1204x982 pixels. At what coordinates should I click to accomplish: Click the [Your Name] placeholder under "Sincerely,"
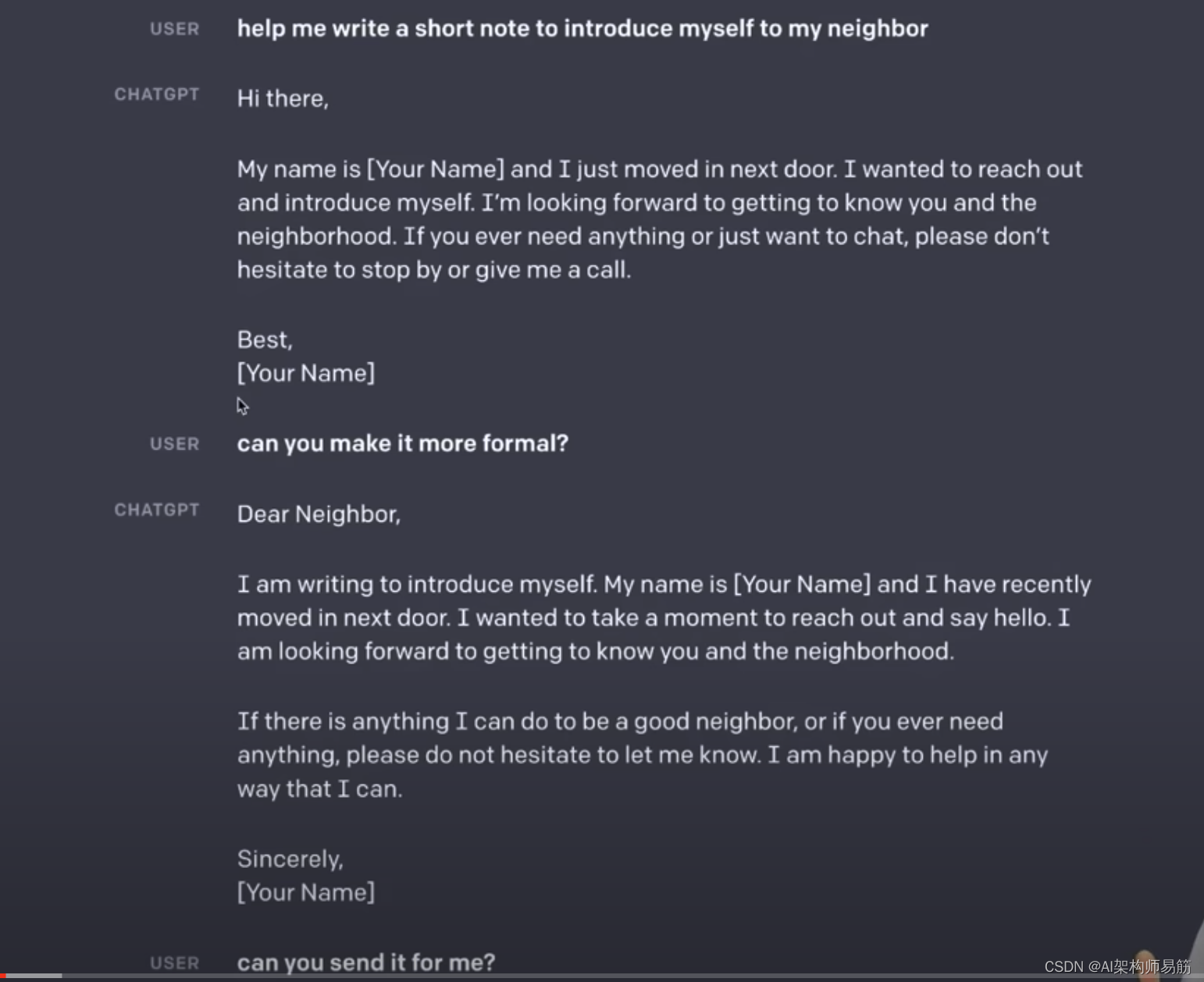306,892
